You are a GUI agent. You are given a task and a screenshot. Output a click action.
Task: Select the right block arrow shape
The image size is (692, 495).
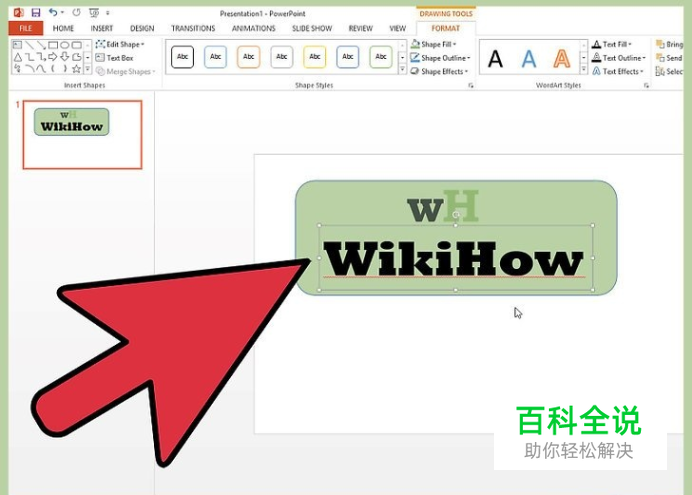[x=53, y=56]
